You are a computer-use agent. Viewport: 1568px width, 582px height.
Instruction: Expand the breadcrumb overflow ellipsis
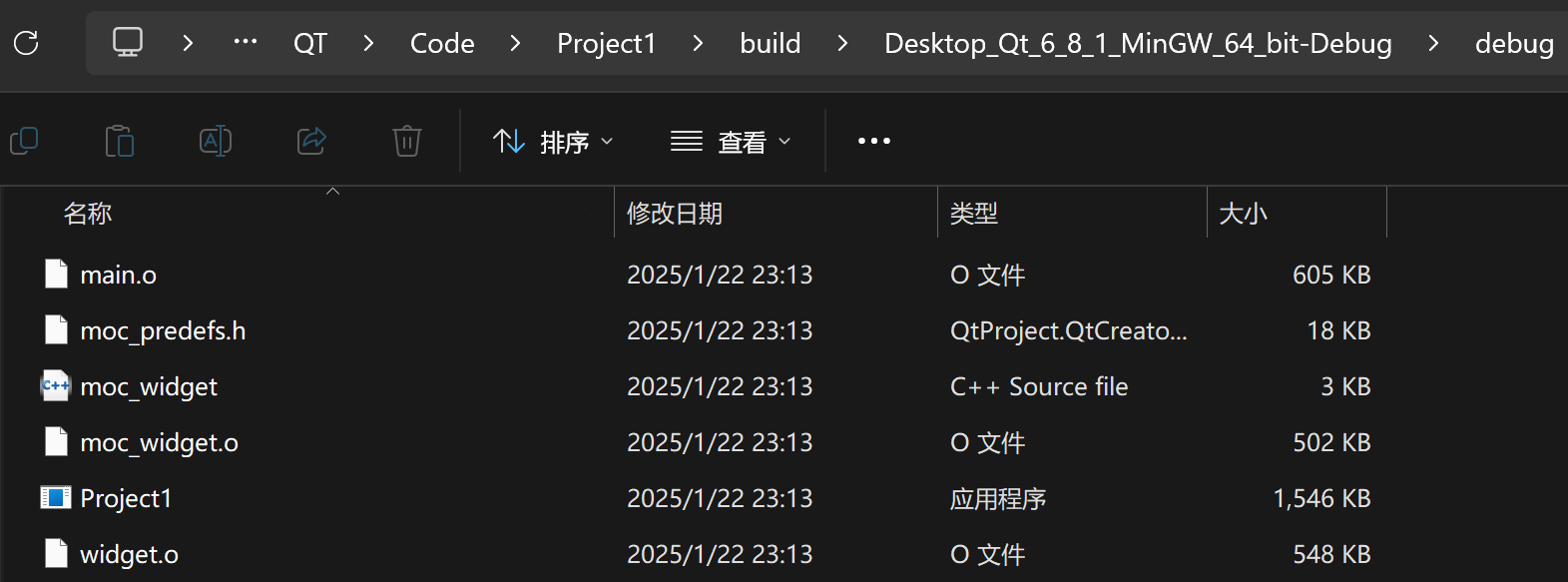[x=245, y=42]
